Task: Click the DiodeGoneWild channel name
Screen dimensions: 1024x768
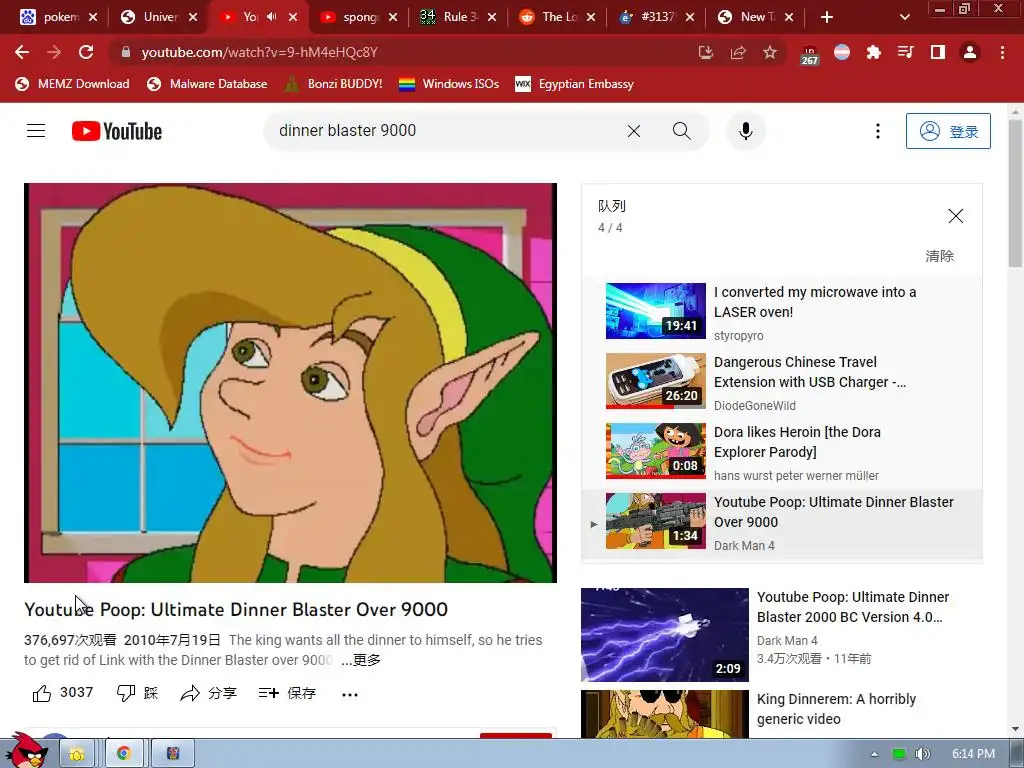Action: pyautogui.click(x=754, y=406)
